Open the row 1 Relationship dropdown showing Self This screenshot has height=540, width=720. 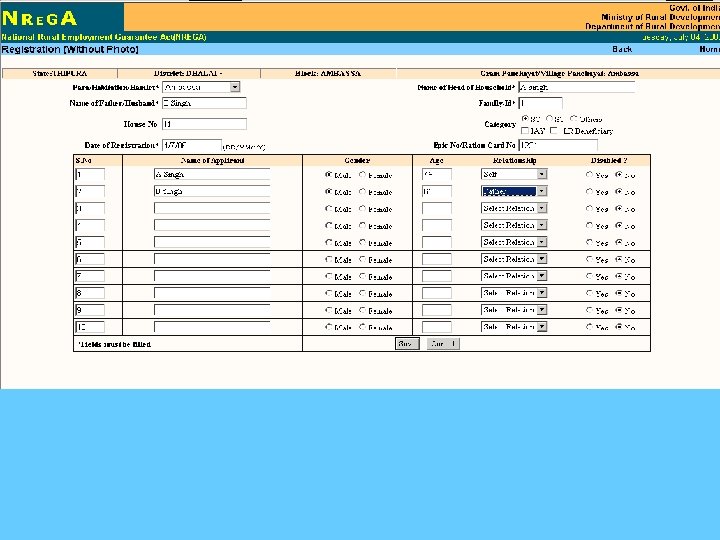(x=514, y=174)
